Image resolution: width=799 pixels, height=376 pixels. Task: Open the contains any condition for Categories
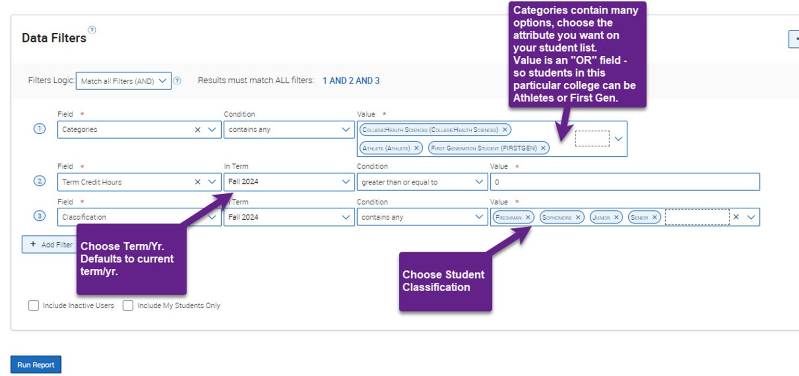[x=289, y=130]
